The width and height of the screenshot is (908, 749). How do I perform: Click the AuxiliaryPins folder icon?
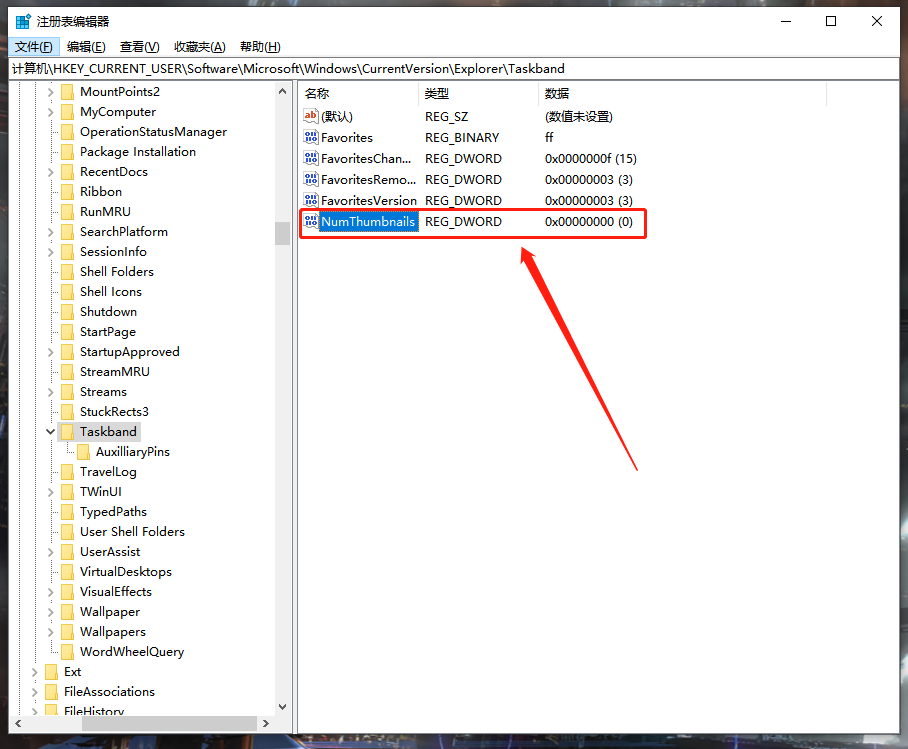click(84, 451)
